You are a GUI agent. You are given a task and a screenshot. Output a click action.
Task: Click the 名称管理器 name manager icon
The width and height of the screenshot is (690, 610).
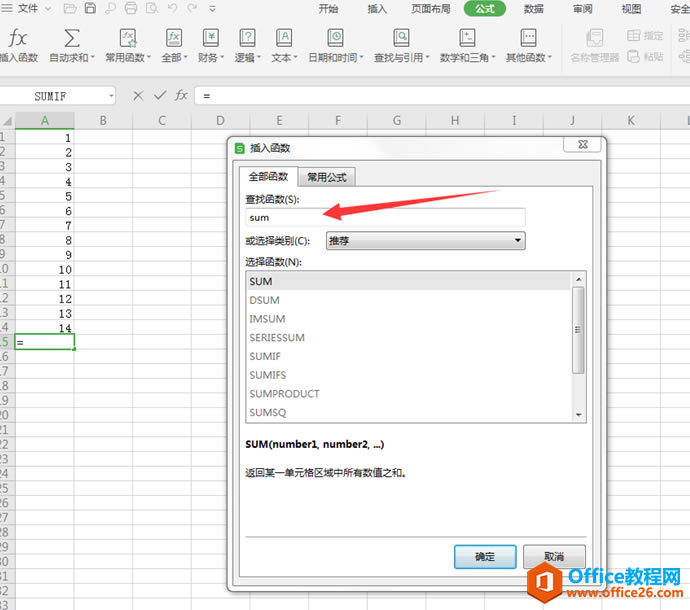tap(595, 38)
